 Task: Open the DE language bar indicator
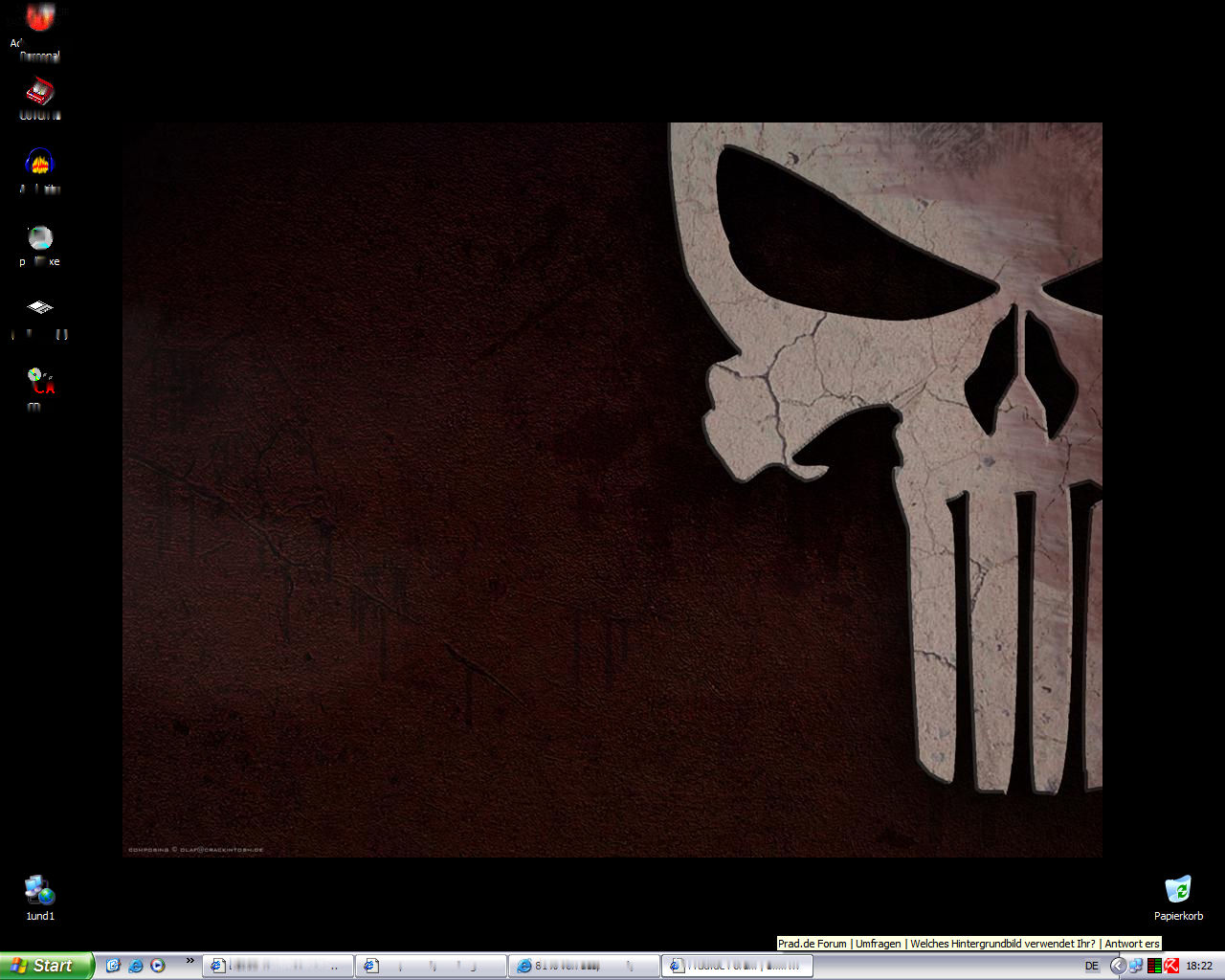point(1092,966)
